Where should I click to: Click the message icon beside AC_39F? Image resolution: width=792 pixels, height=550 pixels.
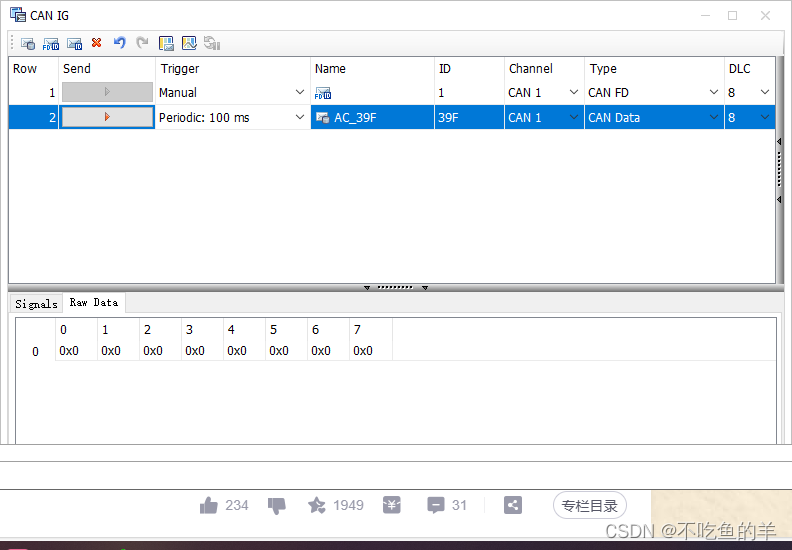(322, 118)
